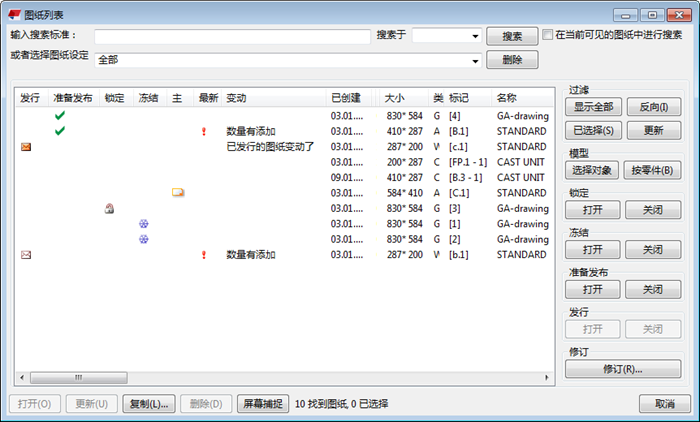Image resolution: width=700 pixels, height=422 pixels.
Task: Click the horizontal scrollbar thumb in drawing list
Action: tap(79, 378)
